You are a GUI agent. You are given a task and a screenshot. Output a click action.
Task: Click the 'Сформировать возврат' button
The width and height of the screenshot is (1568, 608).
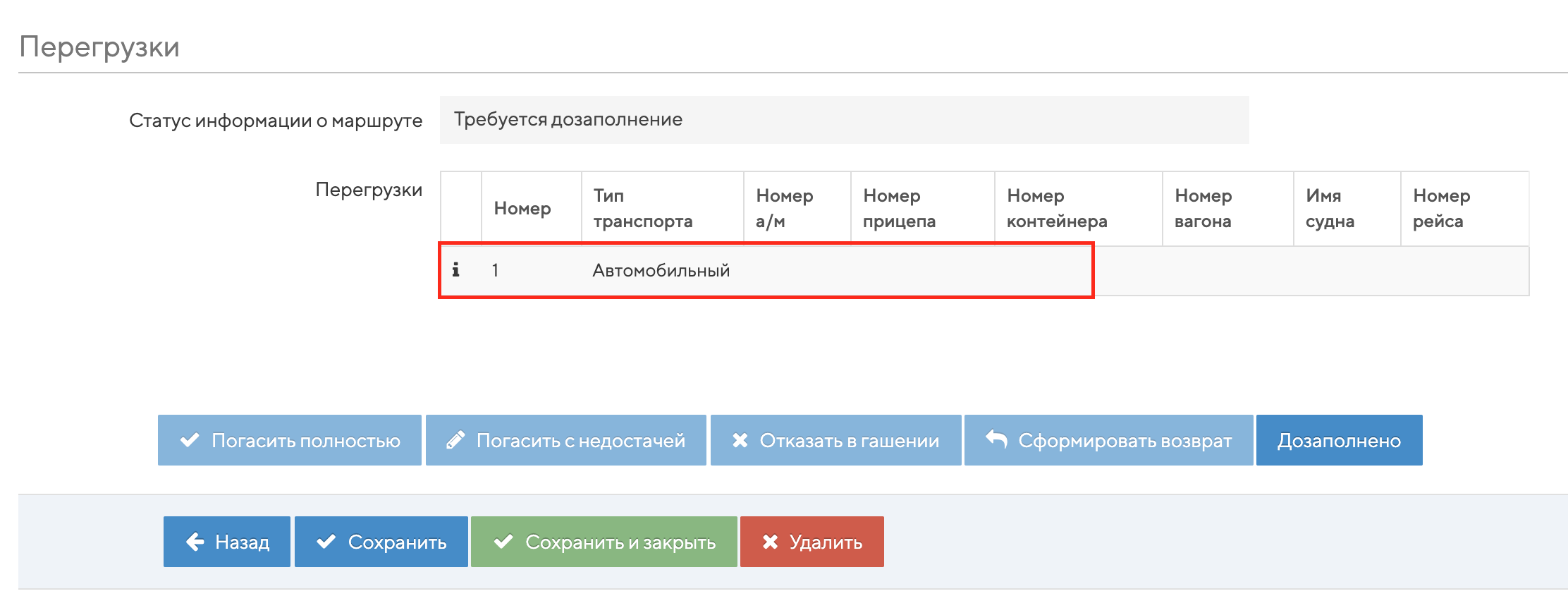tap(1109, 440)
